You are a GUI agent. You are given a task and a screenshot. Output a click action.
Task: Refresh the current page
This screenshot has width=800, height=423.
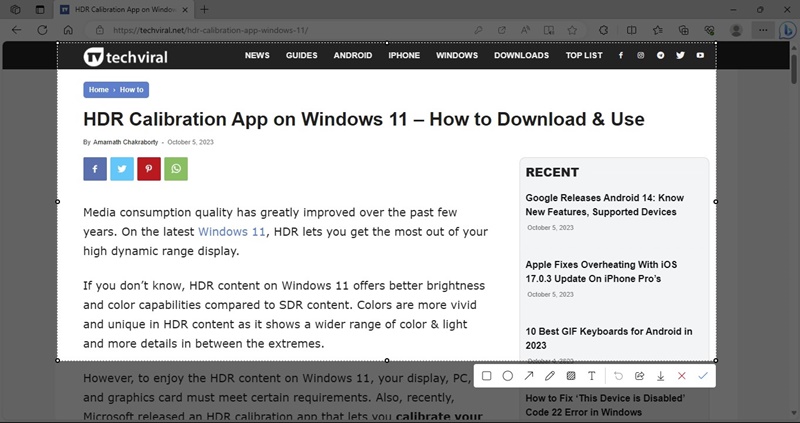(42, 30)
